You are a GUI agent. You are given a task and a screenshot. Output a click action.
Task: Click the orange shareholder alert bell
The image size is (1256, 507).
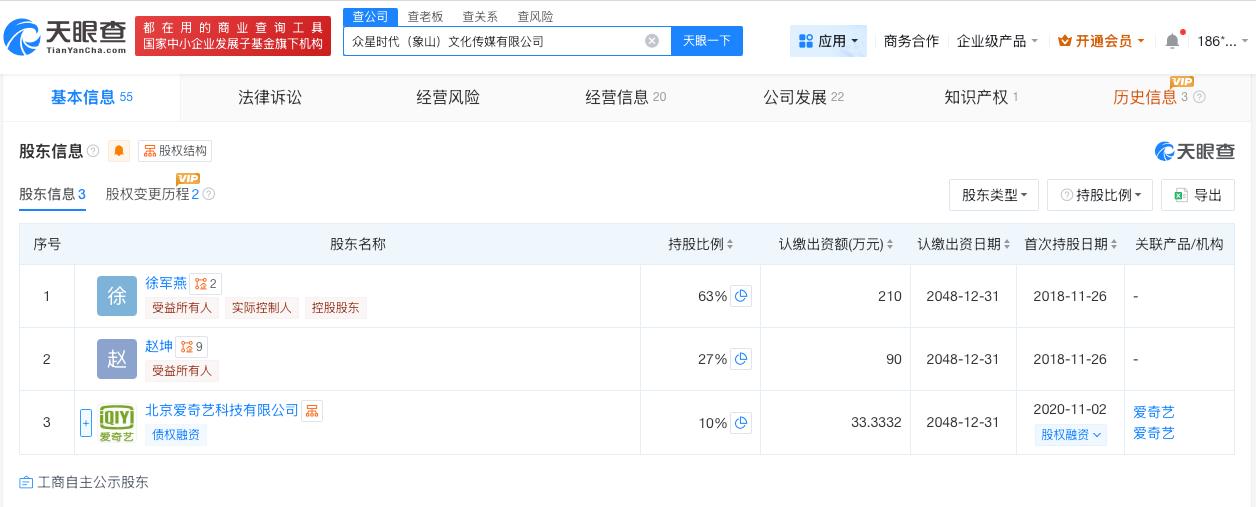coord(119,151)
